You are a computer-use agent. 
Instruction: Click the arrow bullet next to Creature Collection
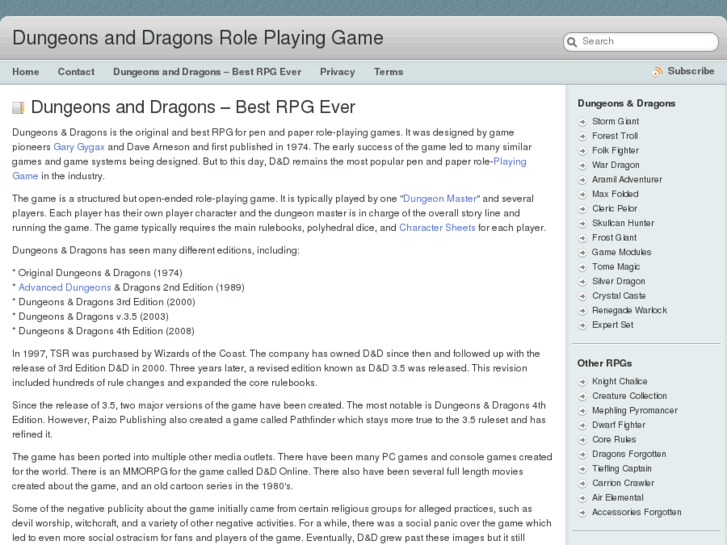[x=582, y=396]
